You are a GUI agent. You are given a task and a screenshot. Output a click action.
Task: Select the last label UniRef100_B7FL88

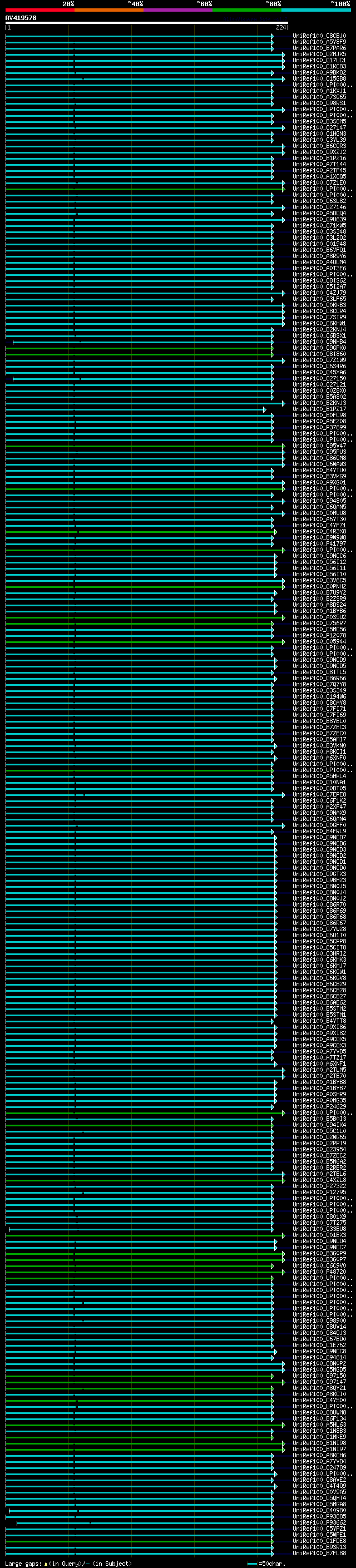(319, 1553)
